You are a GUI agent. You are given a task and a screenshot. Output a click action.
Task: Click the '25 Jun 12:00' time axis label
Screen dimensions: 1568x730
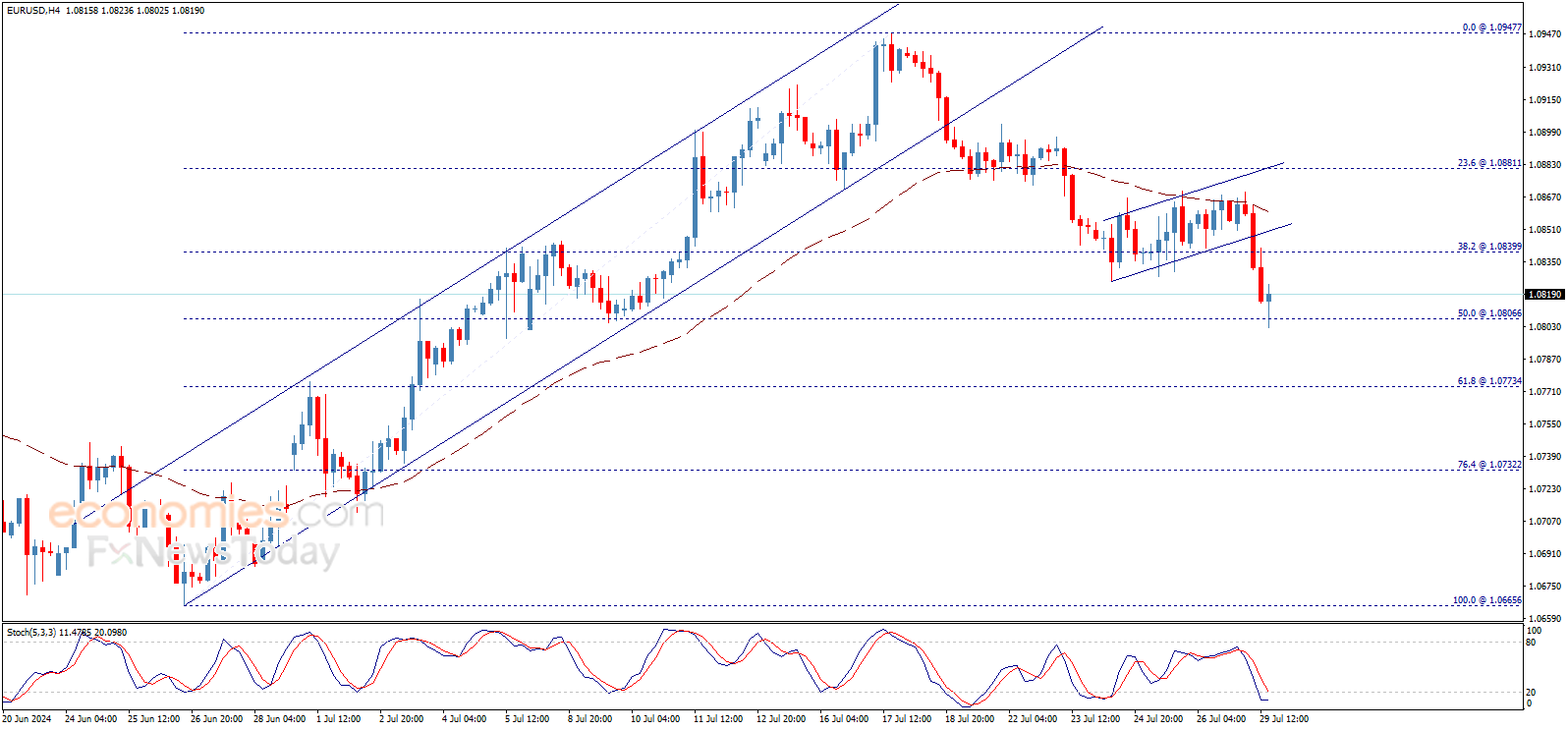[154, 719]
